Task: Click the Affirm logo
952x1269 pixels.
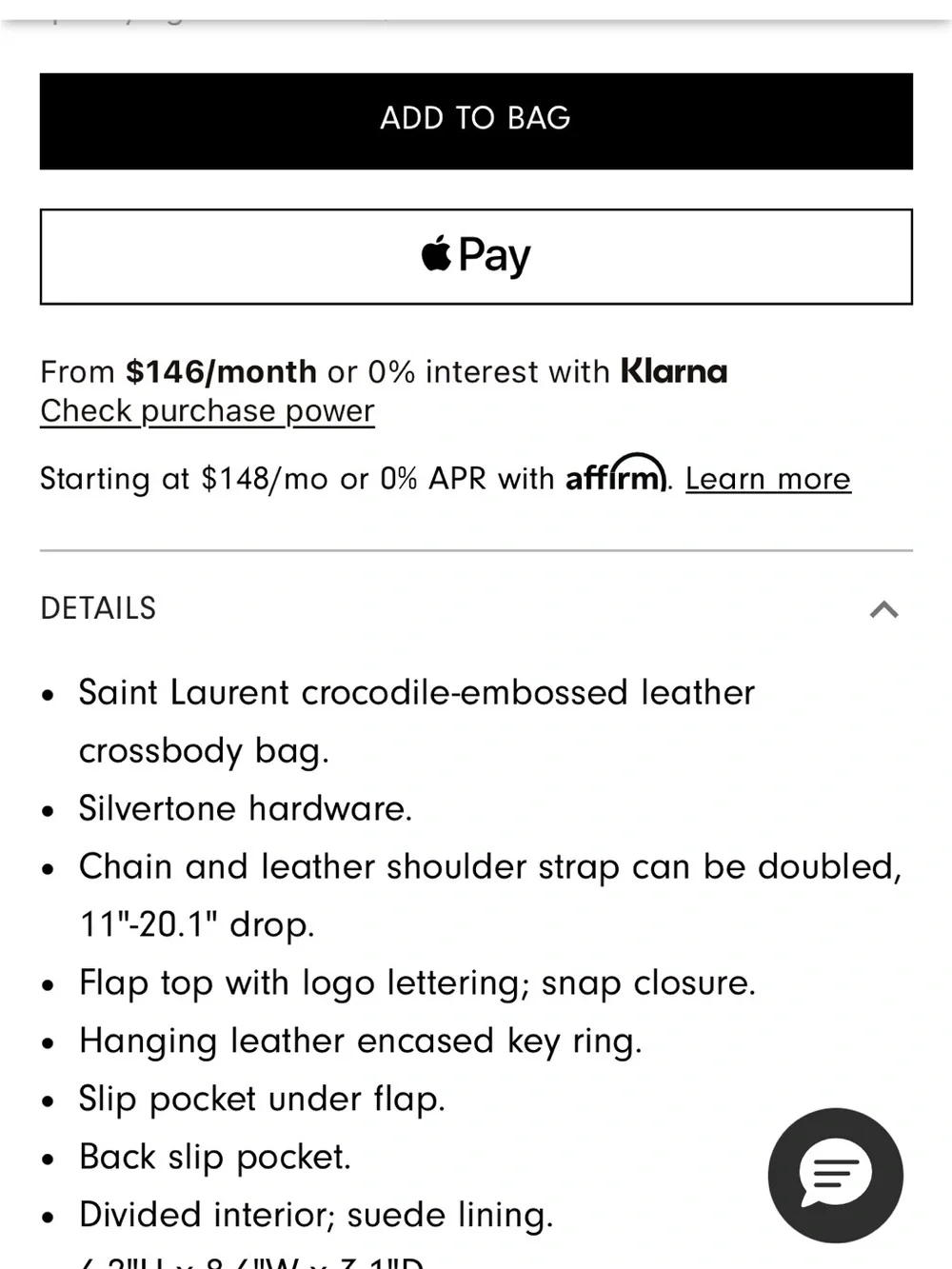Action: pyautogui.click(x=616, y=473)
